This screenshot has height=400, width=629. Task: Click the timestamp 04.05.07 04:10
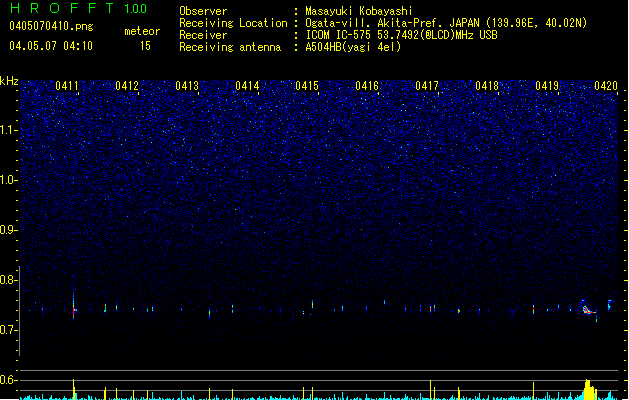pos(51,45)
